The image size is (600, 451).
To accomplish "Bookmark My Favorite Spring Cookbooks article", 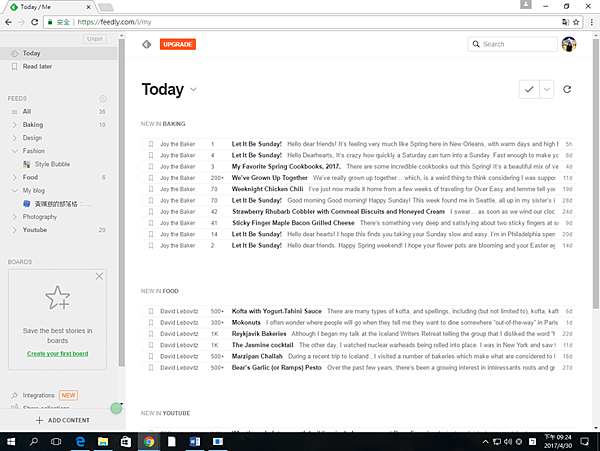I will [x=151, y=166].
